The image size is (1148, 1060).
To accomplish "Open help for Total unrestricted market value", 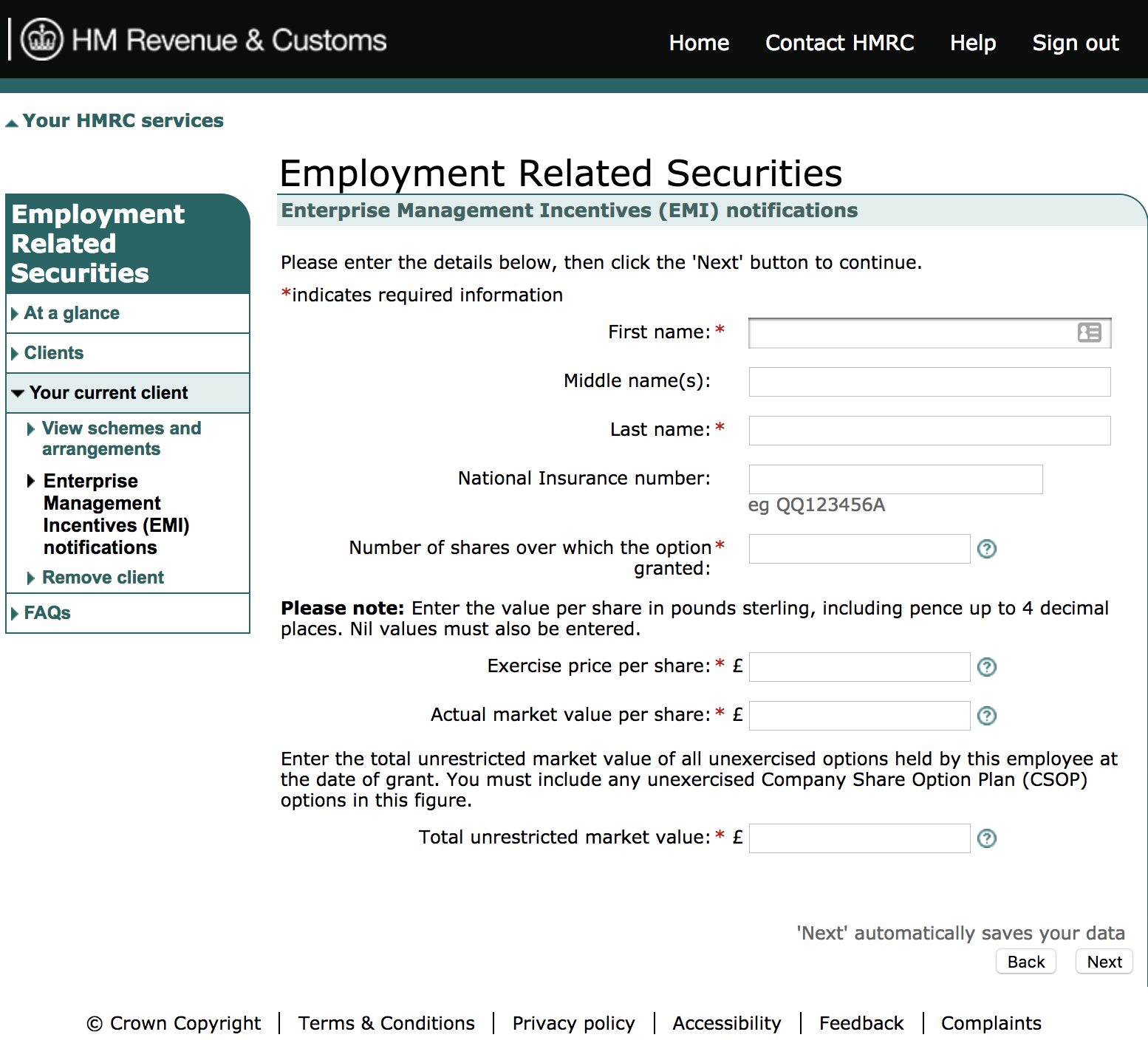I will coord(987,838).
